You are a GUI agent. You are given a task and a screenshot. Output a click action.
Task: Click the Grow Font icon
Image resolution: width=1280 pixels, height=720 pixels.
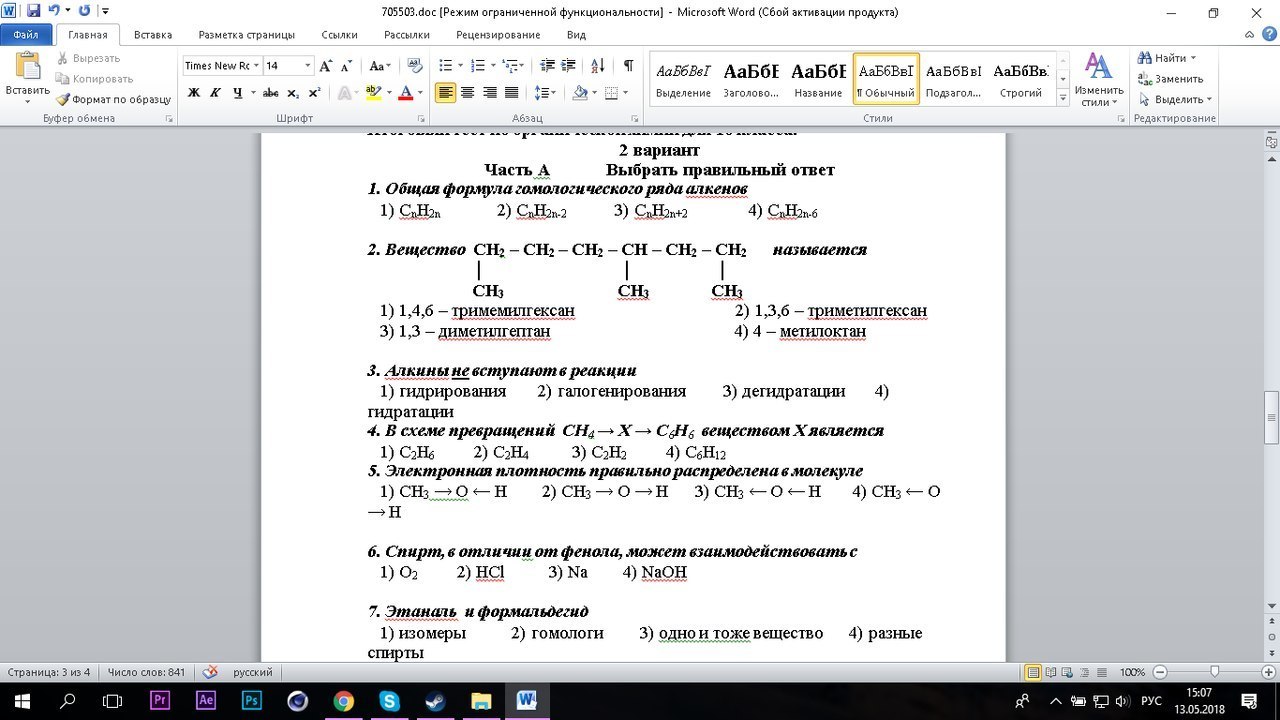coord(326,66)
